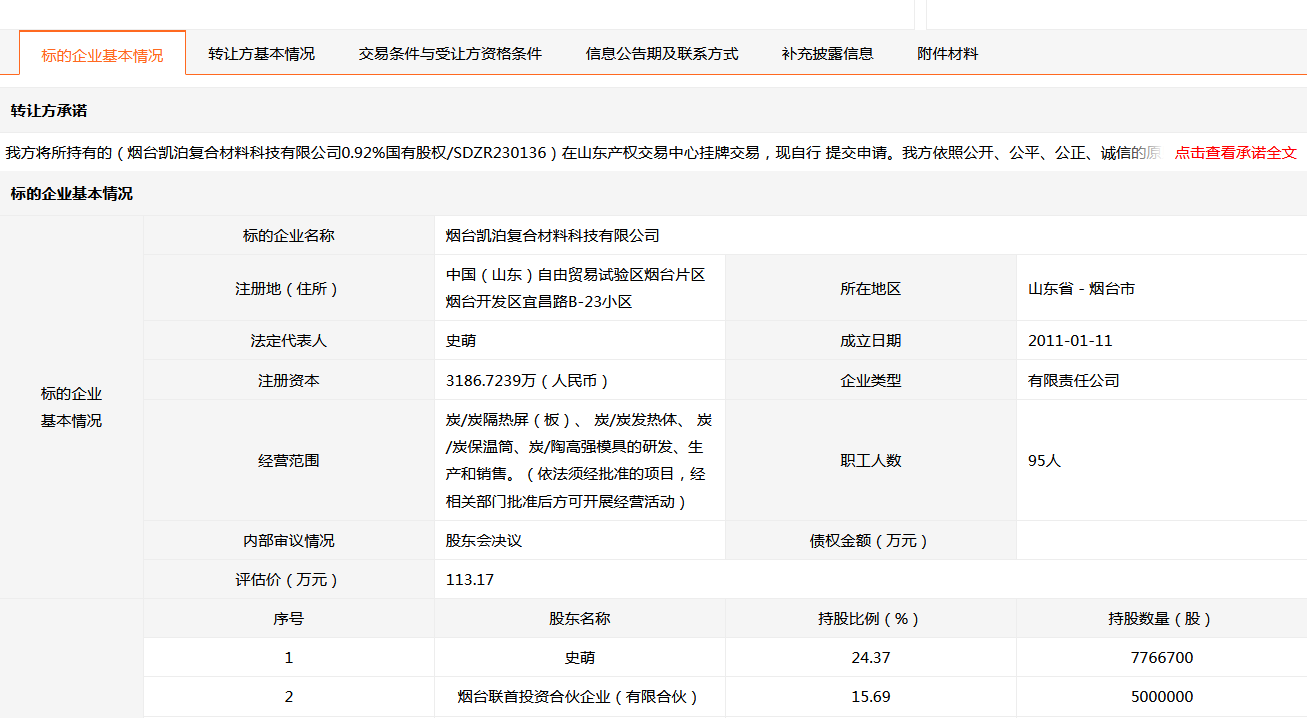Click the 序号 column header
The height and width of the screenshot is (718, 1307).
click(x=289, y=619)
